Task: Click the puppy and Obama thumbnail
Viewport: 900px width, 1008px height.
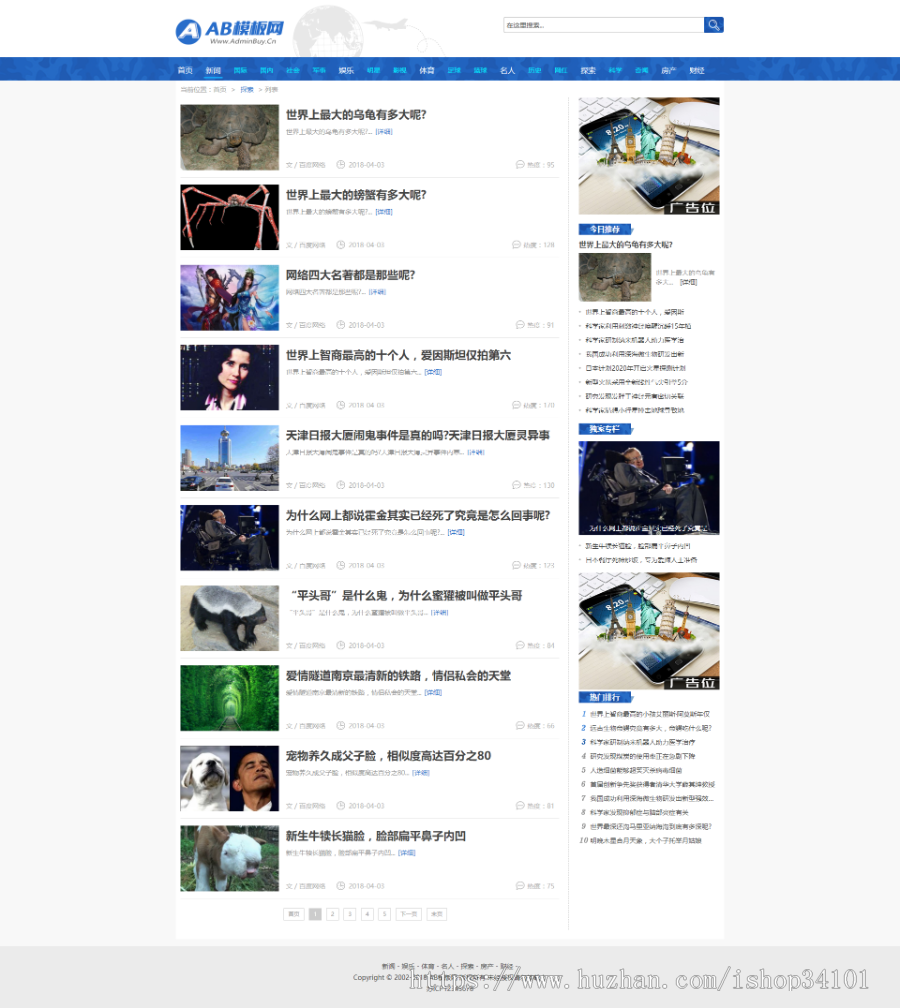Action: click(x=230, y=778)
